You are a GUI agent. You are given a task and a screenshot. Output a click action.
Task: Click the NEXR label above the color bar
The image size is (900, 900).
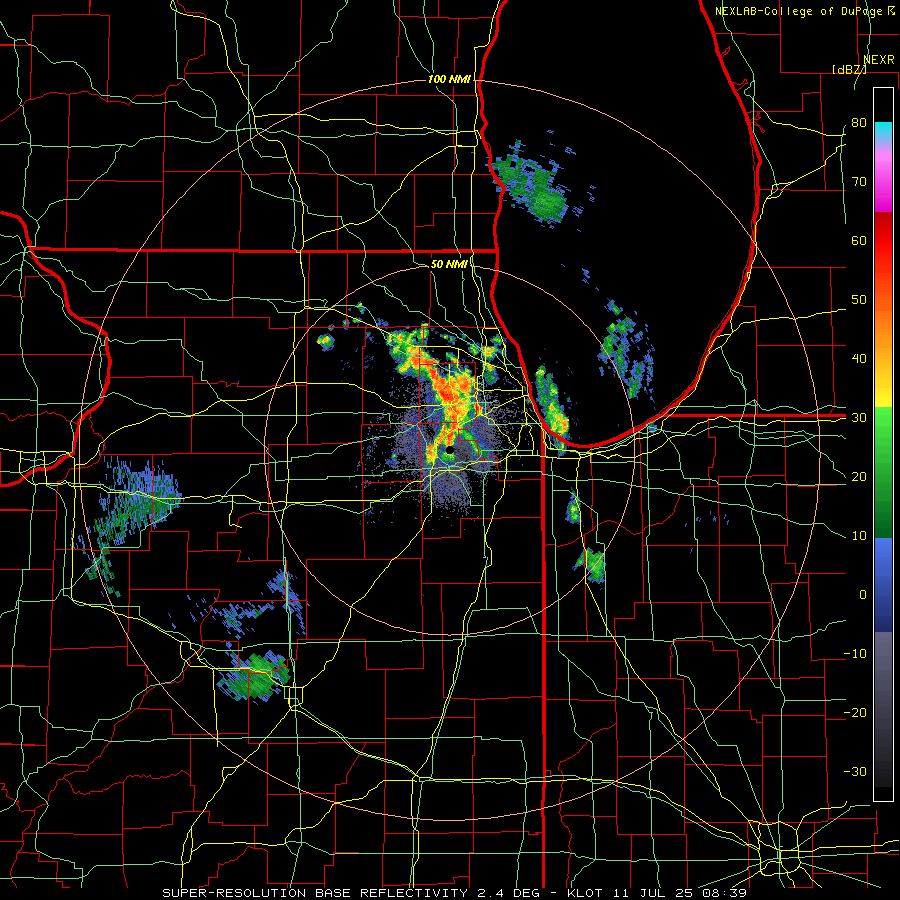click(x=879, y=60)
